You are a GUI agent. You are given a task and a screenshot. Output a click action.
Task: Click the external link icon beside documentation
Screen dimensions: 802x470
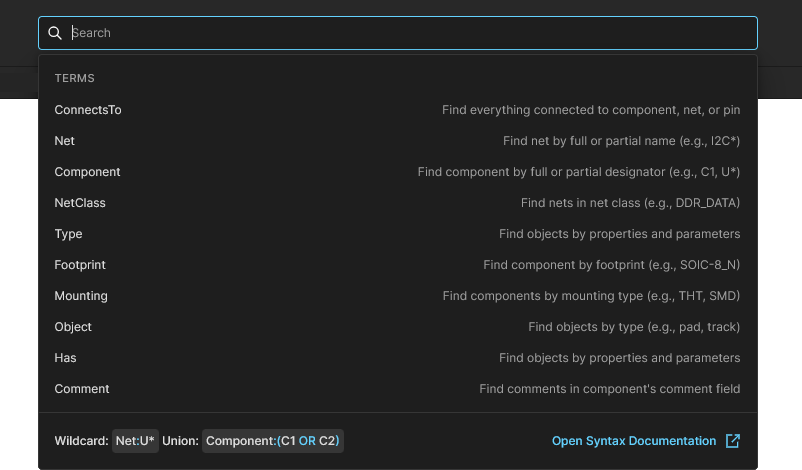pos(733,441)
